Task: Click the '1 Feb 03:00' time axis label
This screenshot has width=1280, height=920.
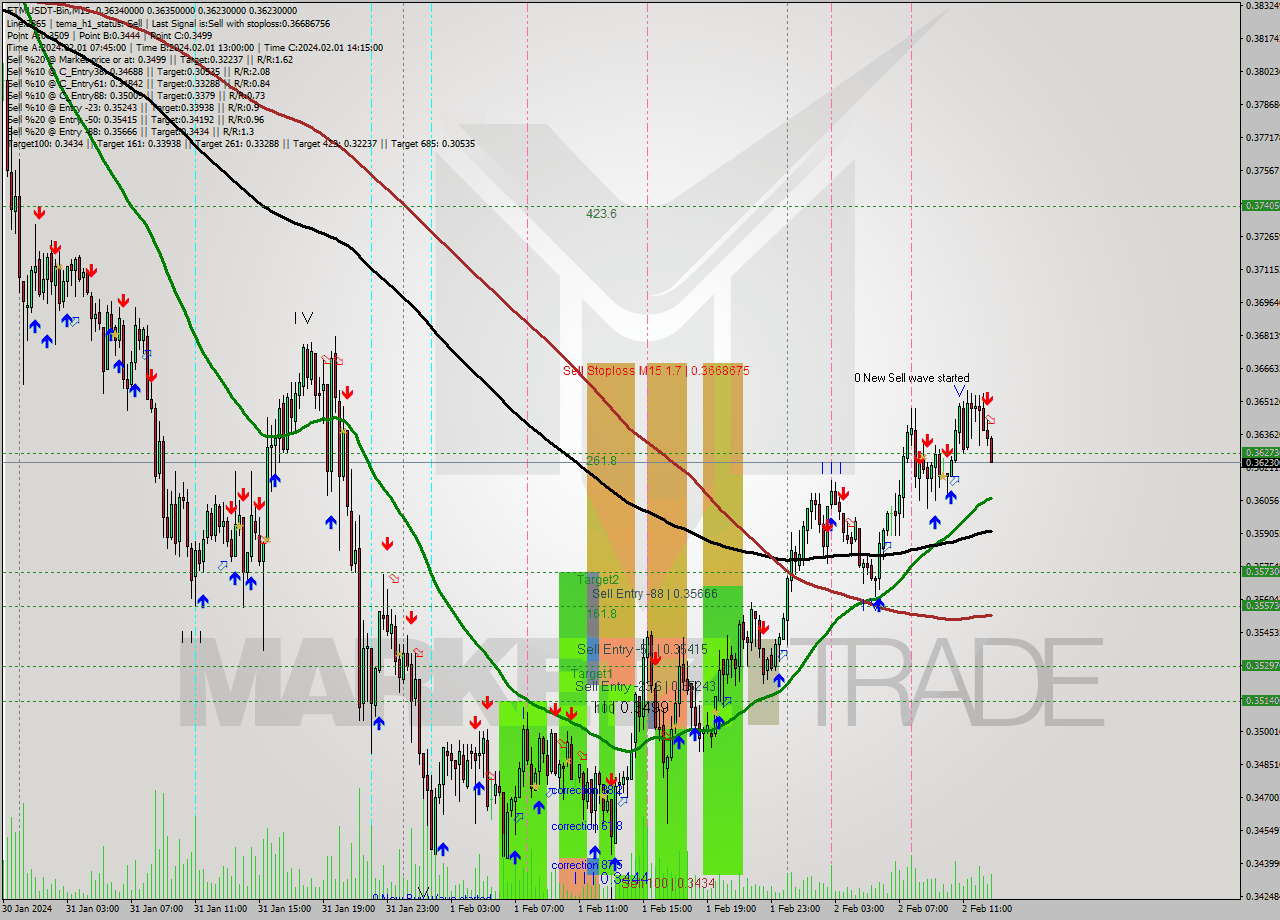Action: [x=475, y=909]
